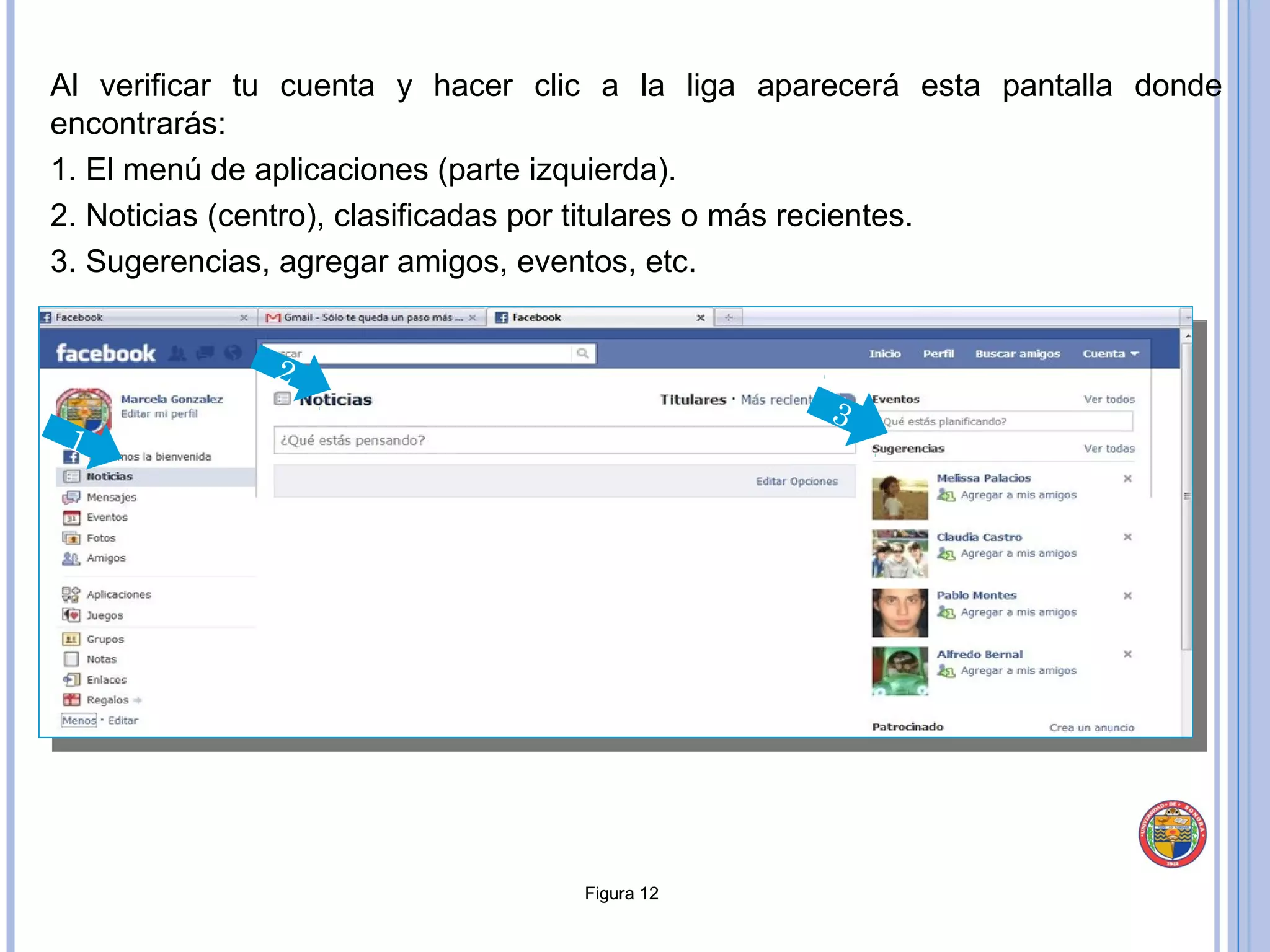Click Editar link below sidebar
This screenshot has height=952, width=1270.
pyautogui.click(x=123, y=720)
